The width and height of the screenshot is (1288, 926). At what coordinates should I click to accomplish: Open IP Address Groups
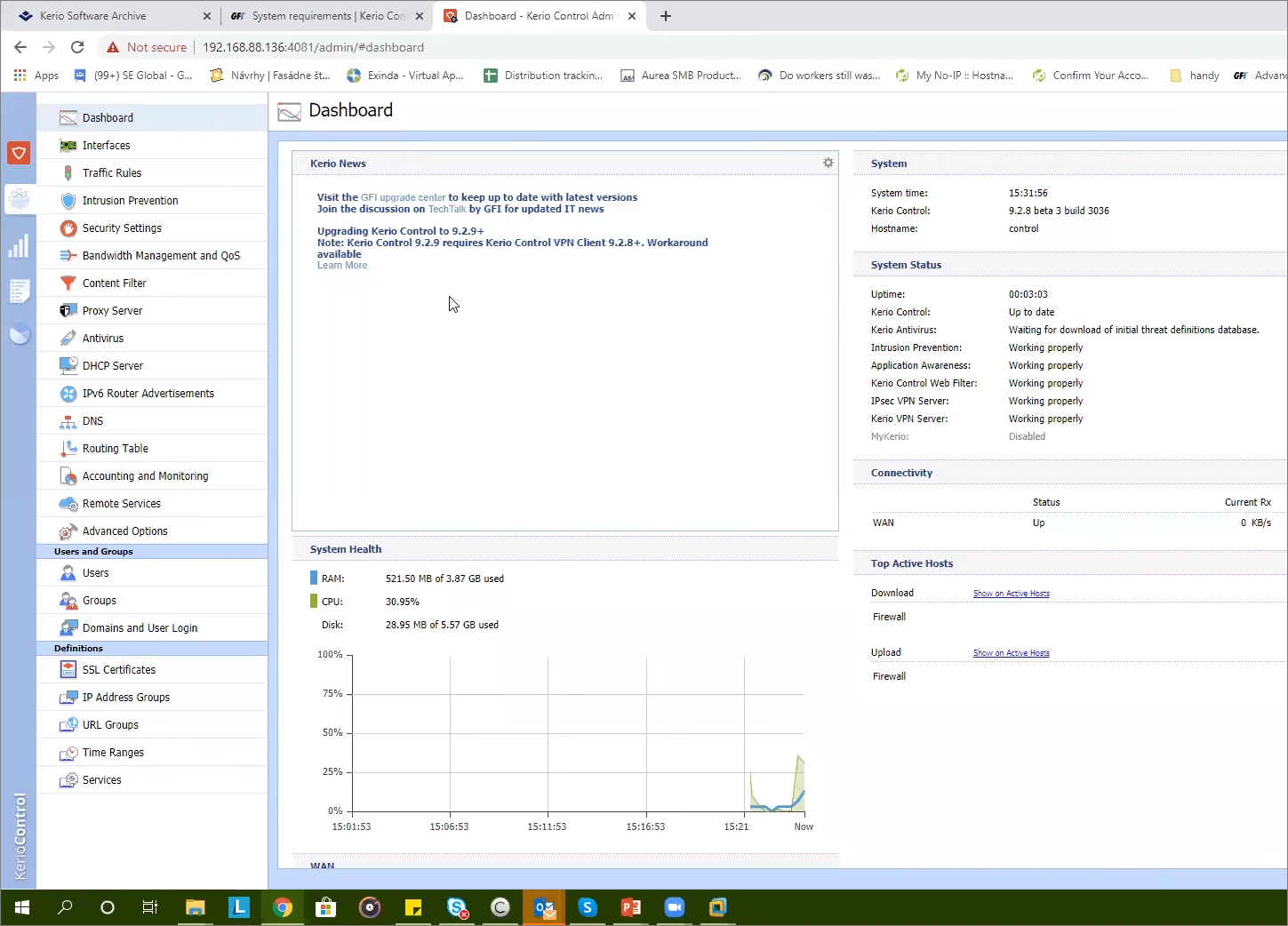point(152,697)
